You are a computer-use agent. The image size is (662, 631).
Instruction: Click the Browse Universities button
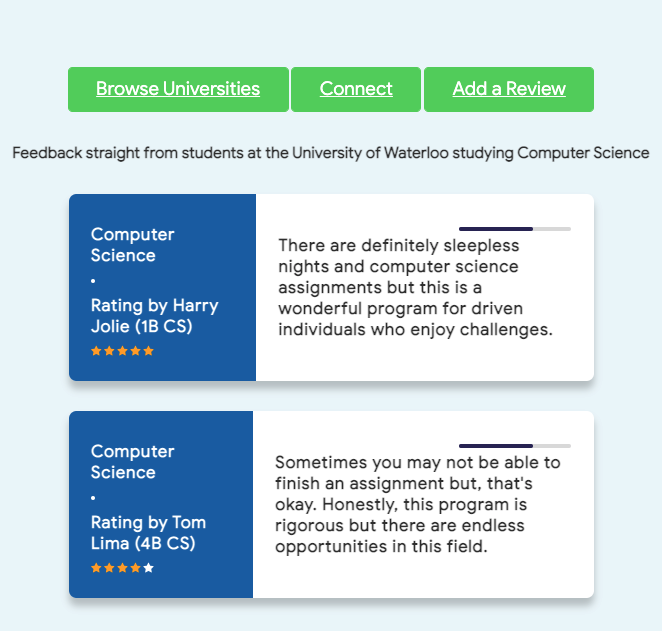[178, 89]
